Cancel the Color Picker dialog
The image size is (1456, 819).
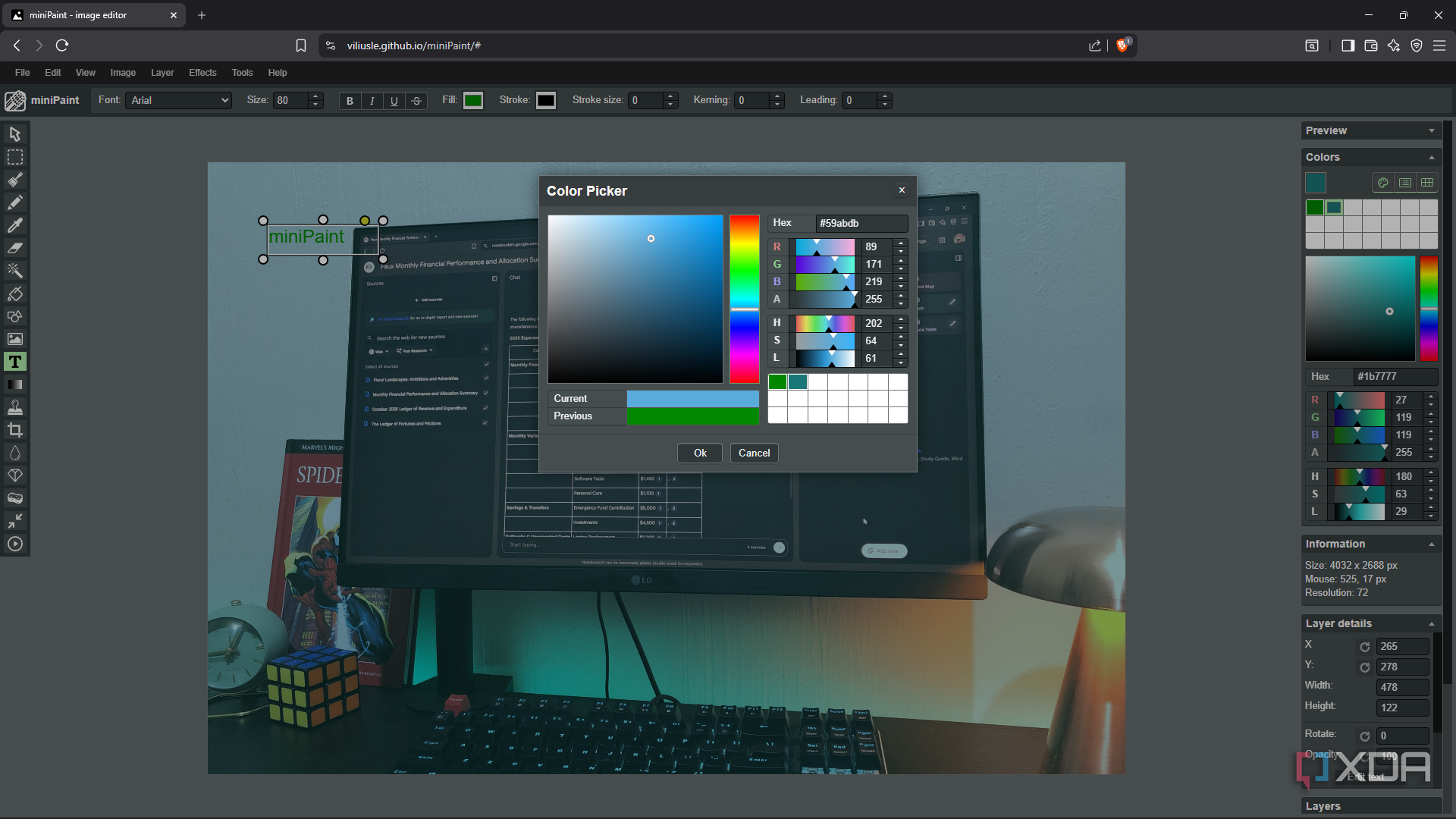point(754,453)
